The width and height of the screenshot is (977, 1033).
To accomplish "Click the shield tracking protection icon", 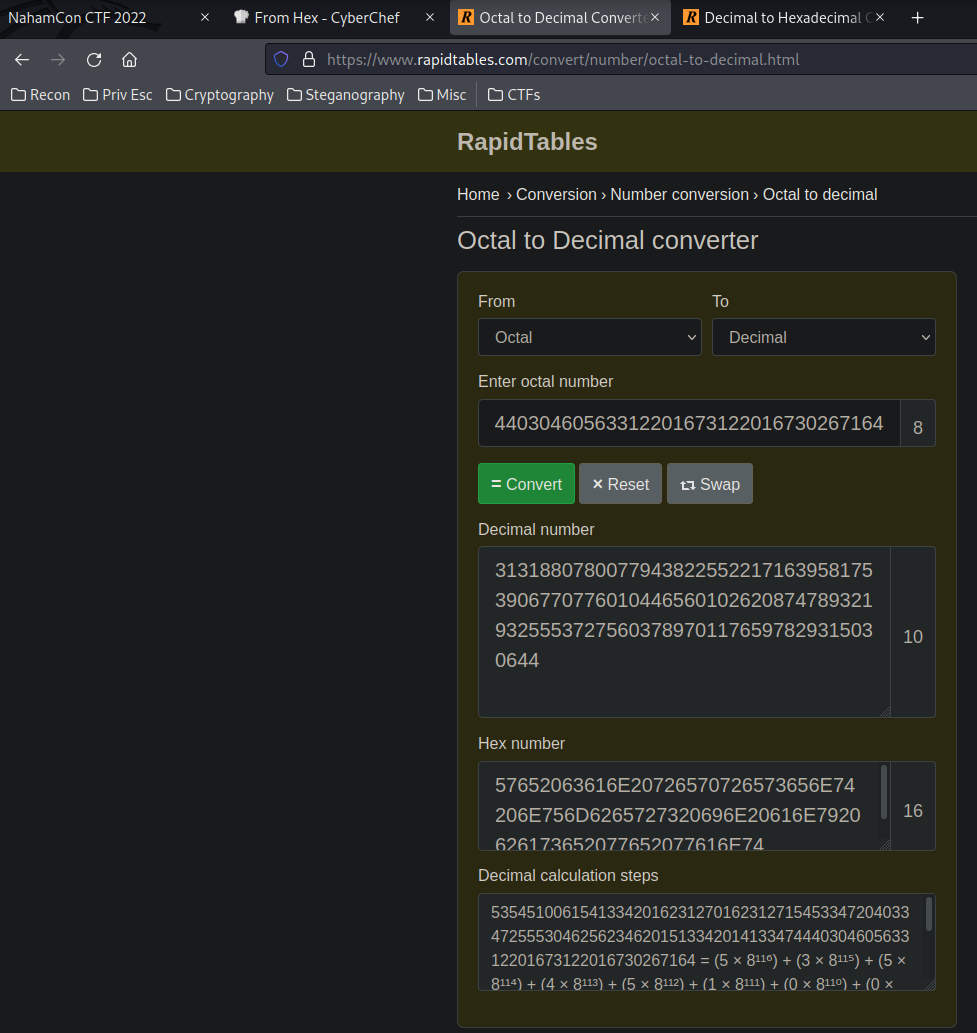I will tap(281, 59).
